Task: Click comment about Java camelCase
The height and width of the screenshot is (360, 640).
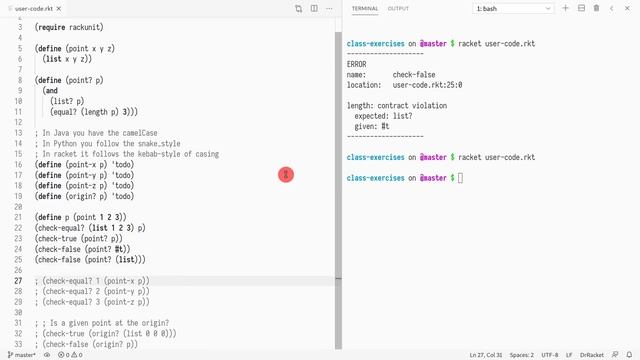Action: [96, 133]
